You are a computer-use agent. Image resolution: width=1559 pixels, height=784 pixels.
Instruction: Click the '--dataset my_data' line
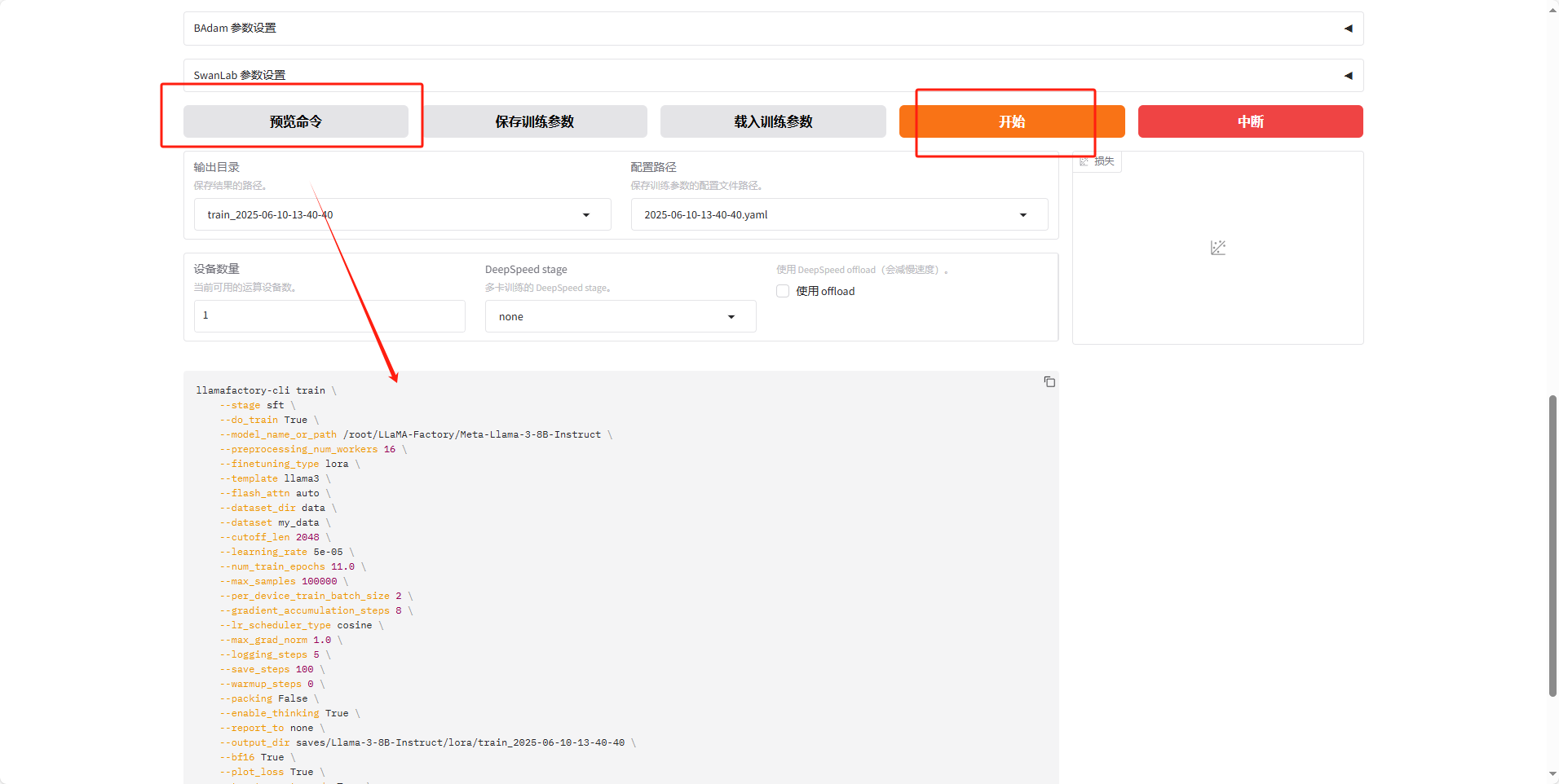275,522
